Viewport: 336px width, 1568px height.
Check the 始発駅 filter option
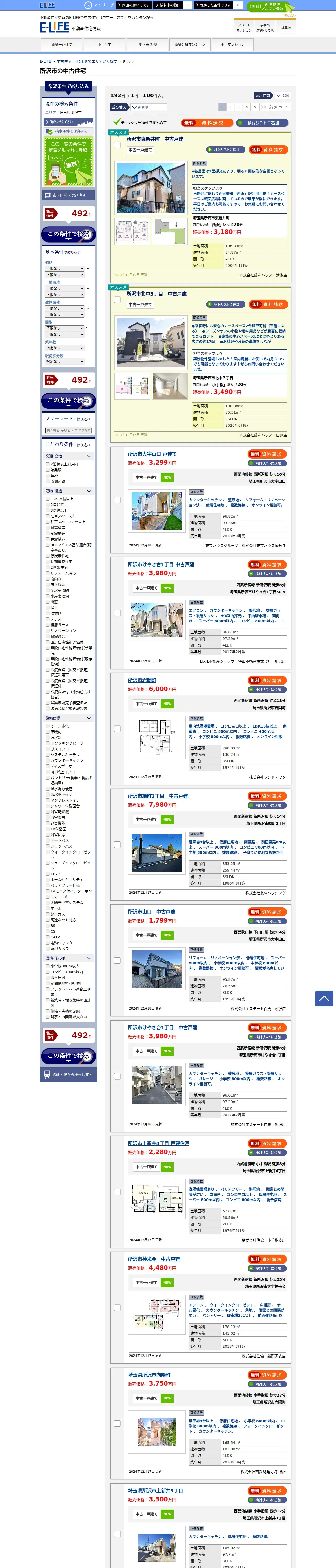click(x=48, y=470)
